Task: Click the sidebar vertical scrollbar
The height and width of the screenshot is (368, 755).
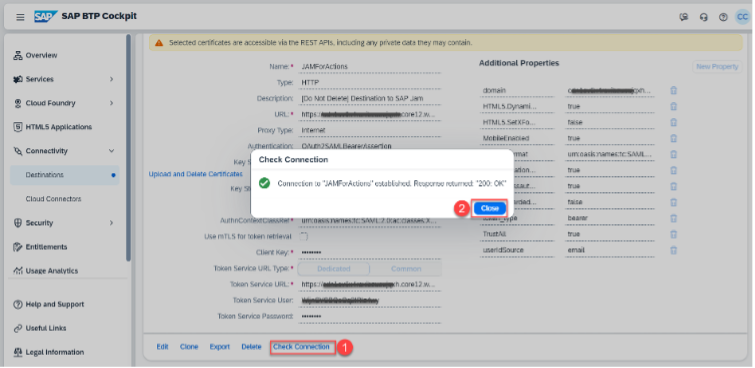Action: [128, 147]
